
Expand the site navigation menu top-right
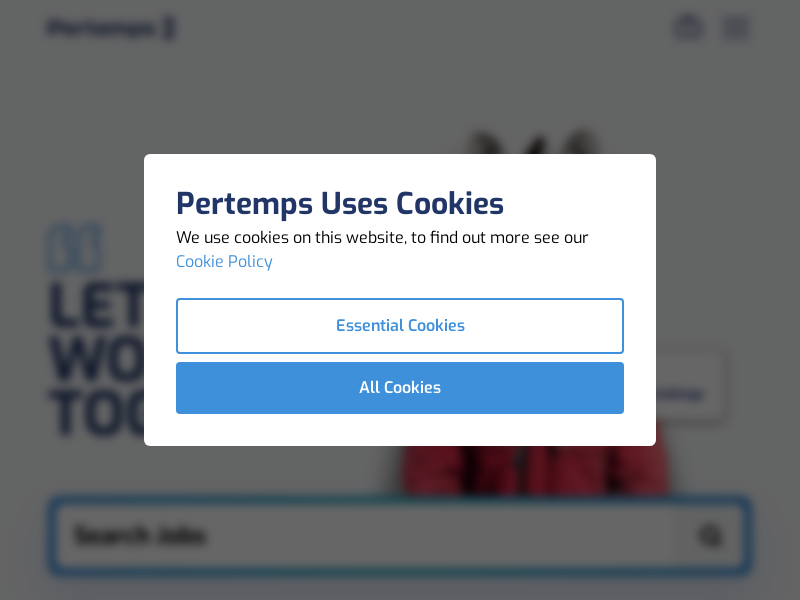point(736,27)
